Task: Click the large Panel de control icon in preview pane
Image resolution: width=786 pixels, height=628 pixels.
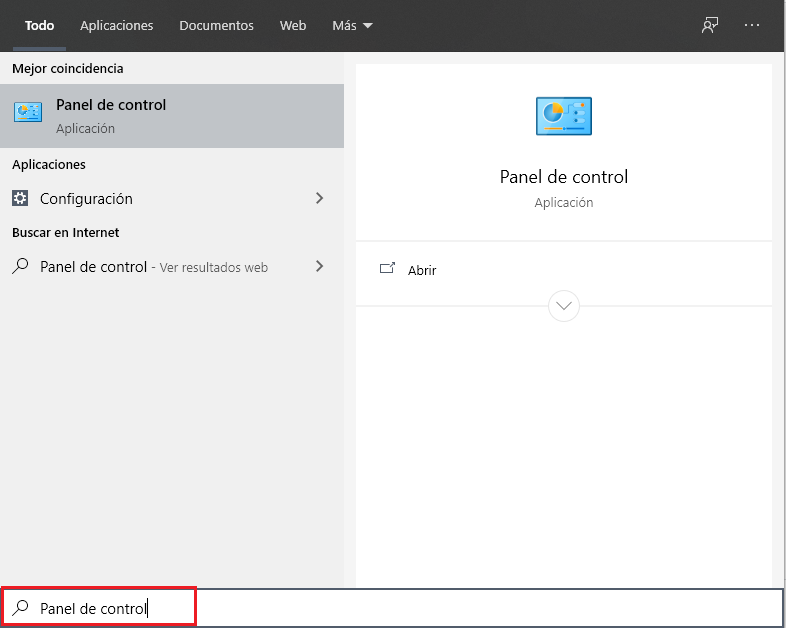Action: pos(564,116)
